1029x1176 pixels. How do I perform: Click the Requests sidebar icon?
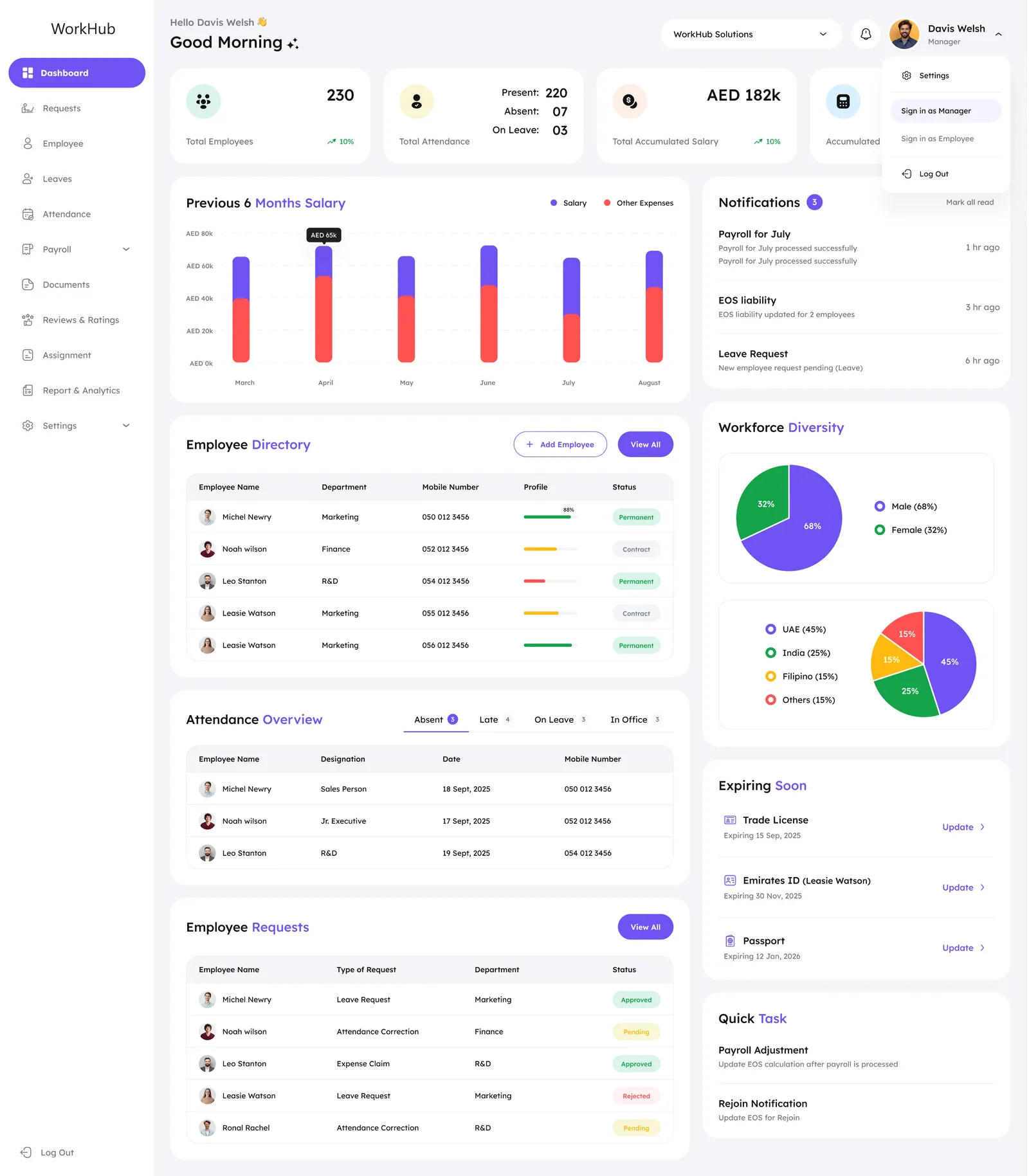[28, 108]
